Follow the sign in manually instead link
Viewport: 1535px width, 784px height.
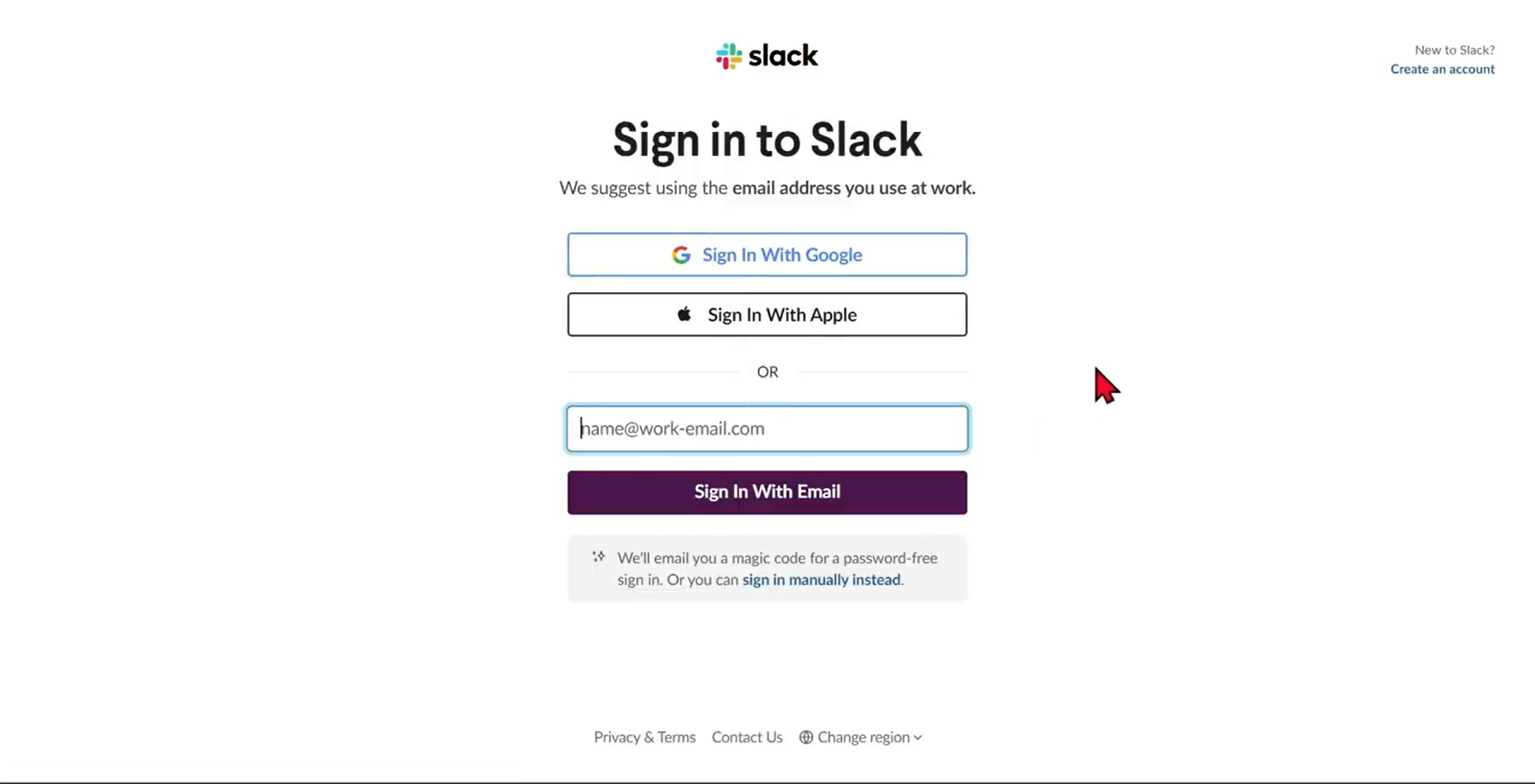(x=821, y=579)
